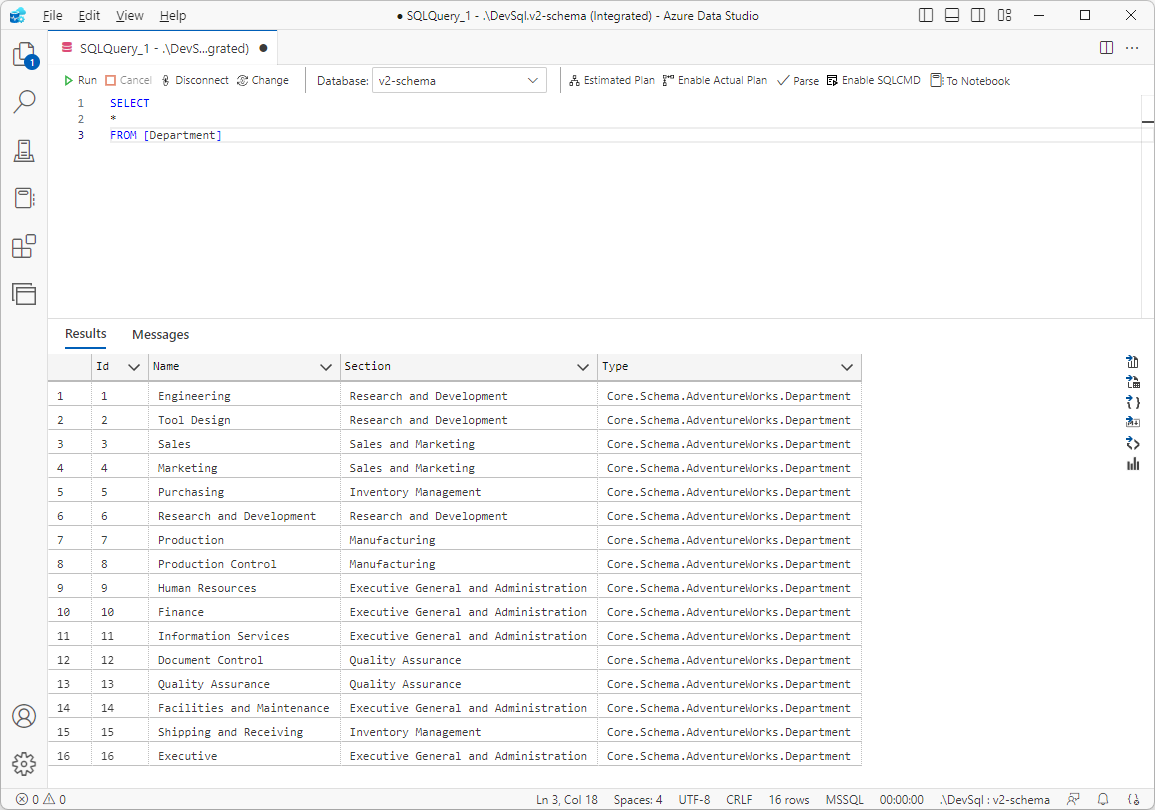The width and height of the screenshot is (1155, 810).
Task: Toggle the secondary side bar
Action: pos(978,15)
